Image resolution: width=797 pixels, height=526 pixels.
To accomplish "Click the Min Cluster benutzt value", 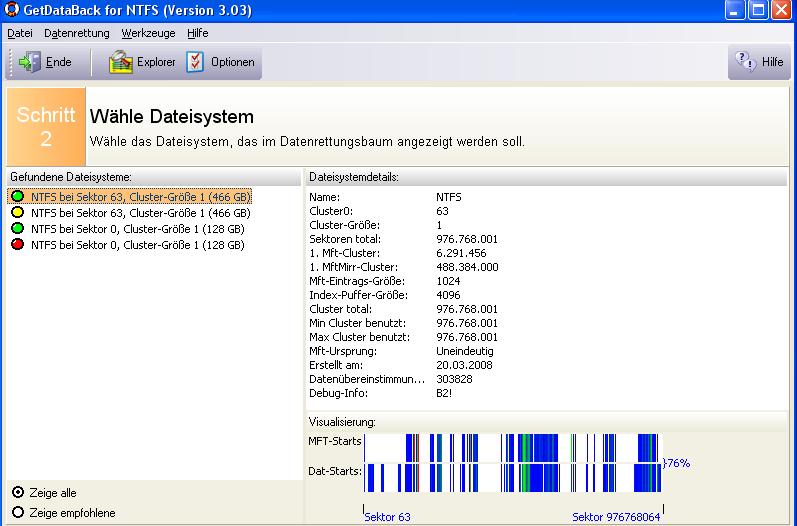I will 467,323.
